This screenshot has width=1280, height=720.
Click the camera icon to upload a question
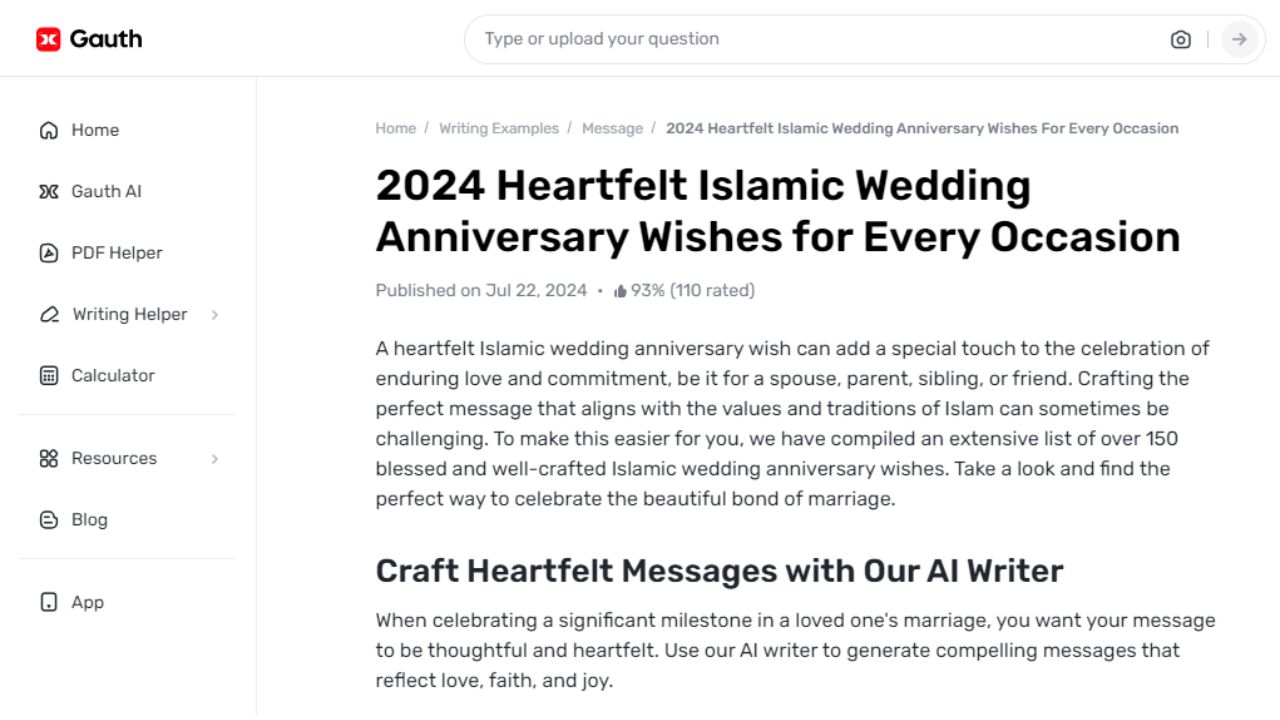[x=1181, y=39]
